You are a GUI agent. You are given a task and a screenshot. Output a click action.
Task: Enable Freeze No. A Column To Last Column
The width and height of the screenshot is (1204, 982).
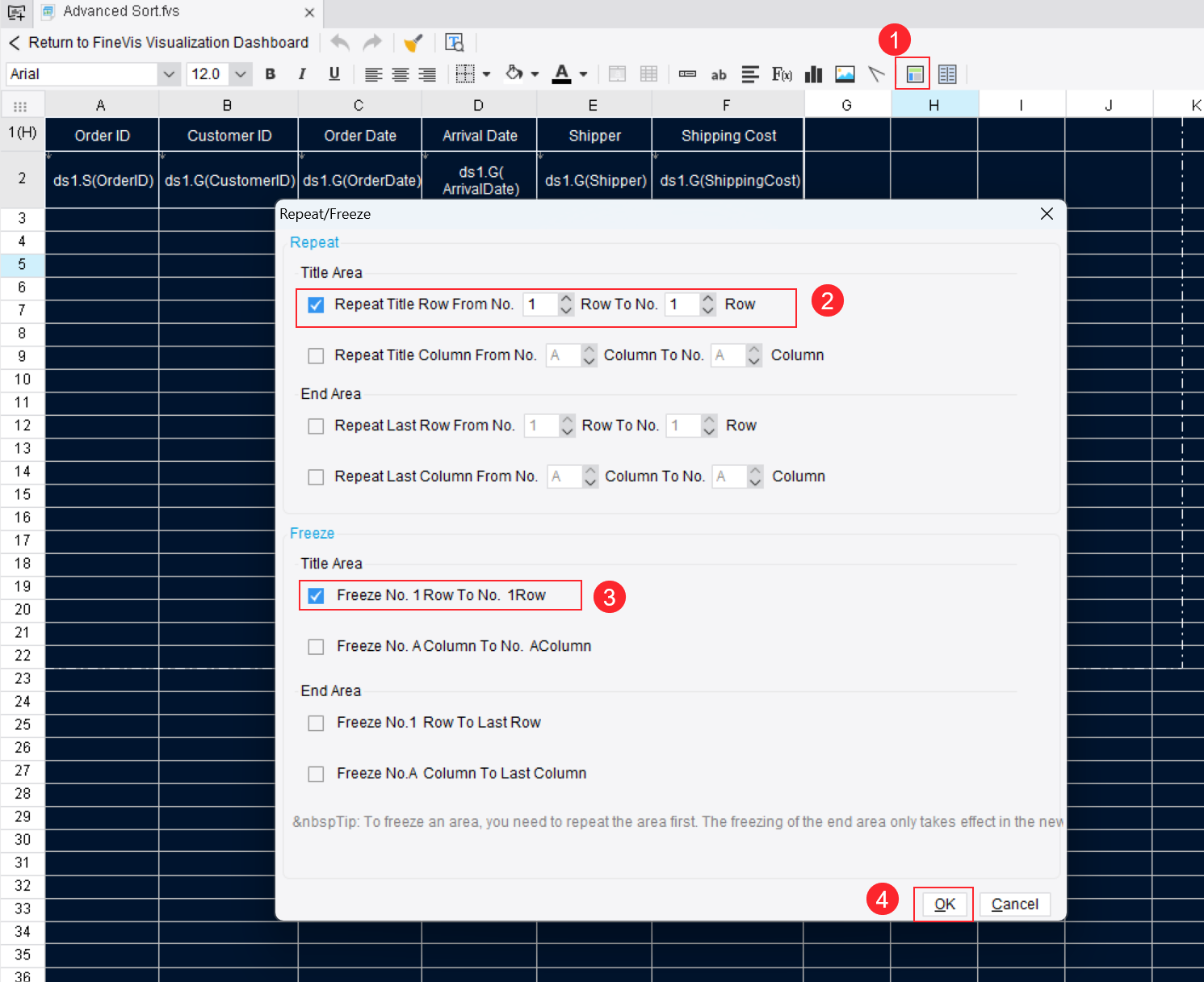coord(316,774)
